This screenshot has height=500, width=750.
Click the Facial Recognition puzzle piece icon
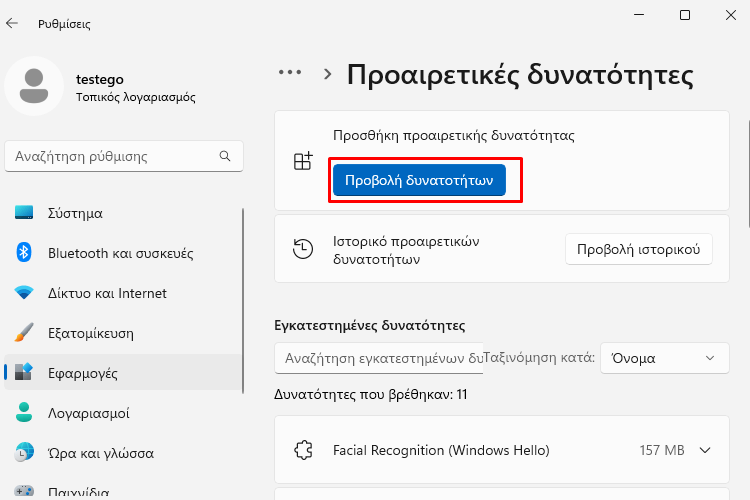click(303, 450)
